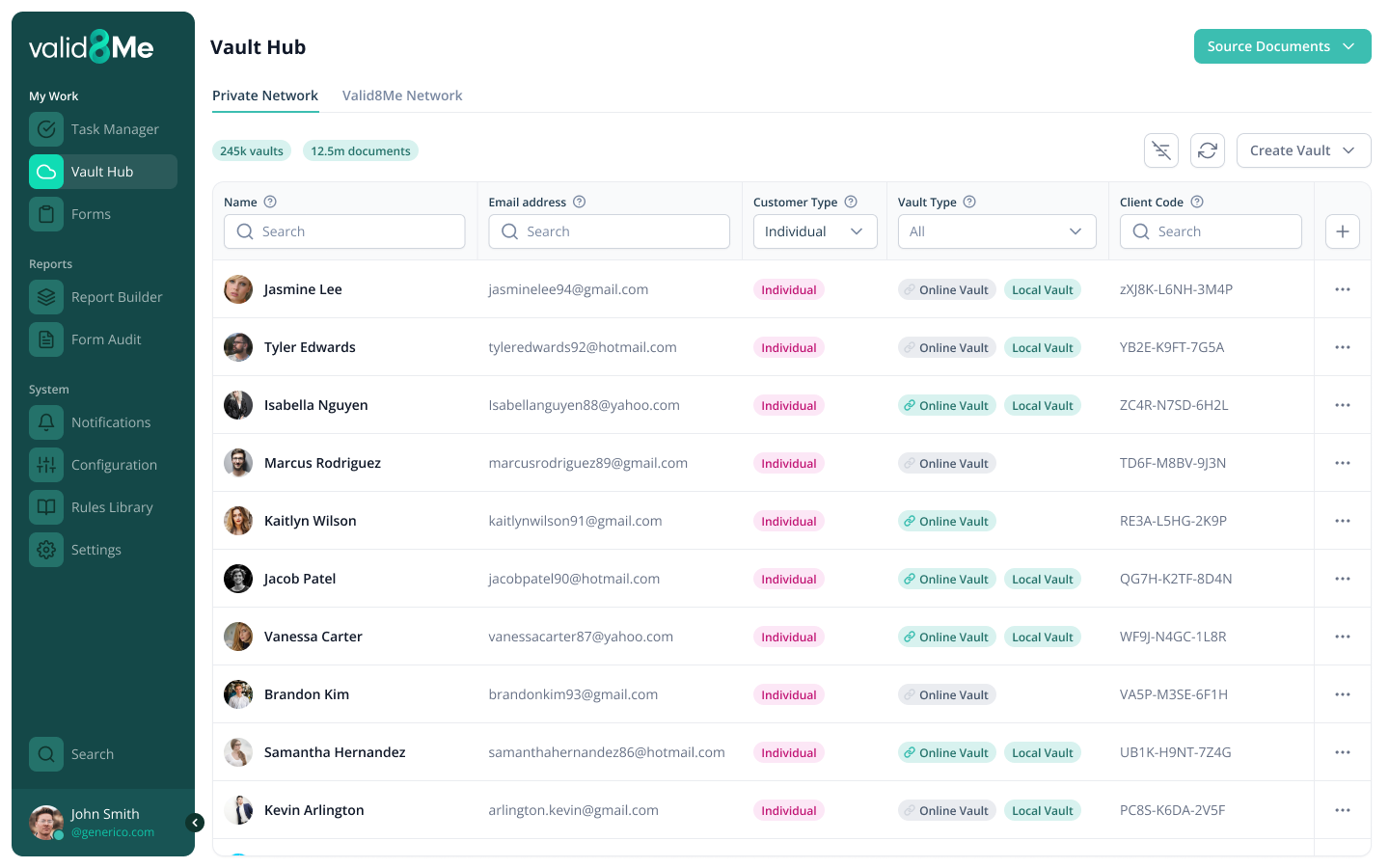Click Online Vault tag for Kaitlyn Wilson
This screenshot has height=868, width=1389.
(946, 522)
